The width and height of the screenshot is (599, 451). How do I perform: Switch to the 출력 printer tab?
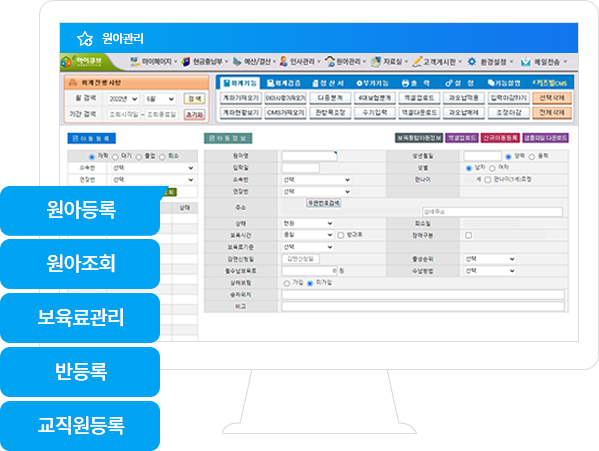point(416,83)
